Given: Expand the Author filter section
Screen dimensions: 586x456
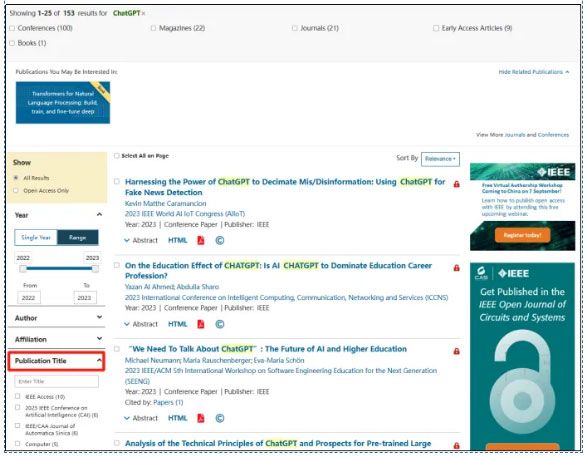Looking at the screenshot, I should 99,317.
